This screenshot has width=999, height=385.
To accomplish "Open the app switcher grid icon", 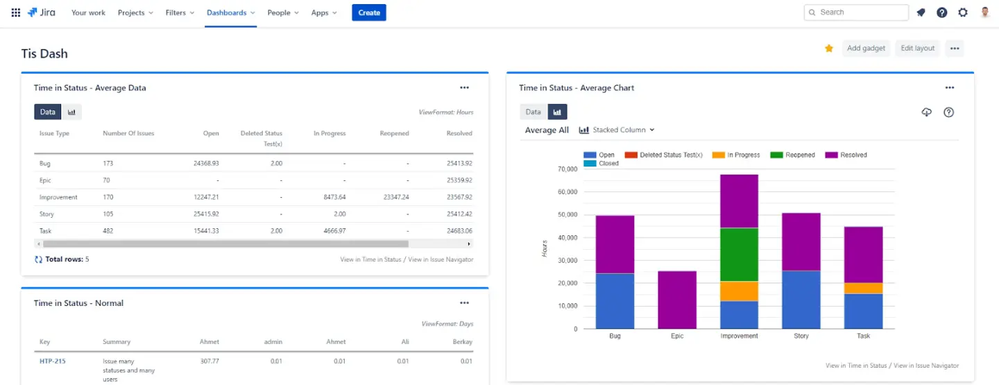I will (x=16, y=12).
